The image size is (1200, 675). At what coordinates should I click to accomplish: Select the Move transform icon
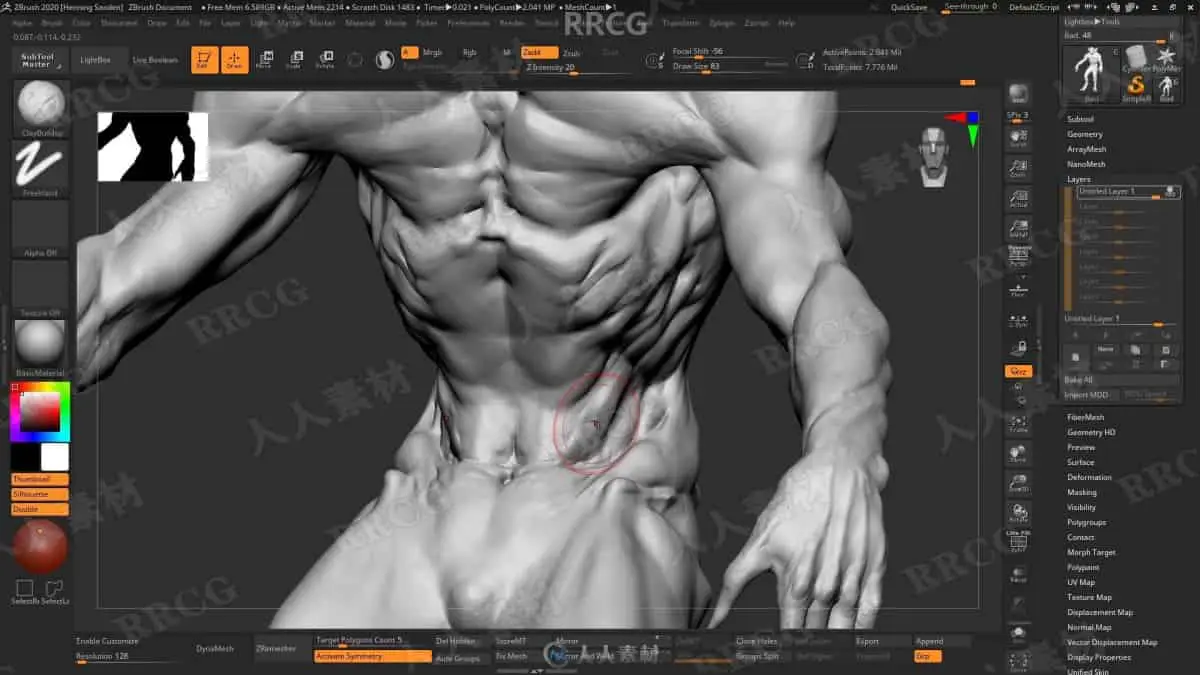pos(264,60)
